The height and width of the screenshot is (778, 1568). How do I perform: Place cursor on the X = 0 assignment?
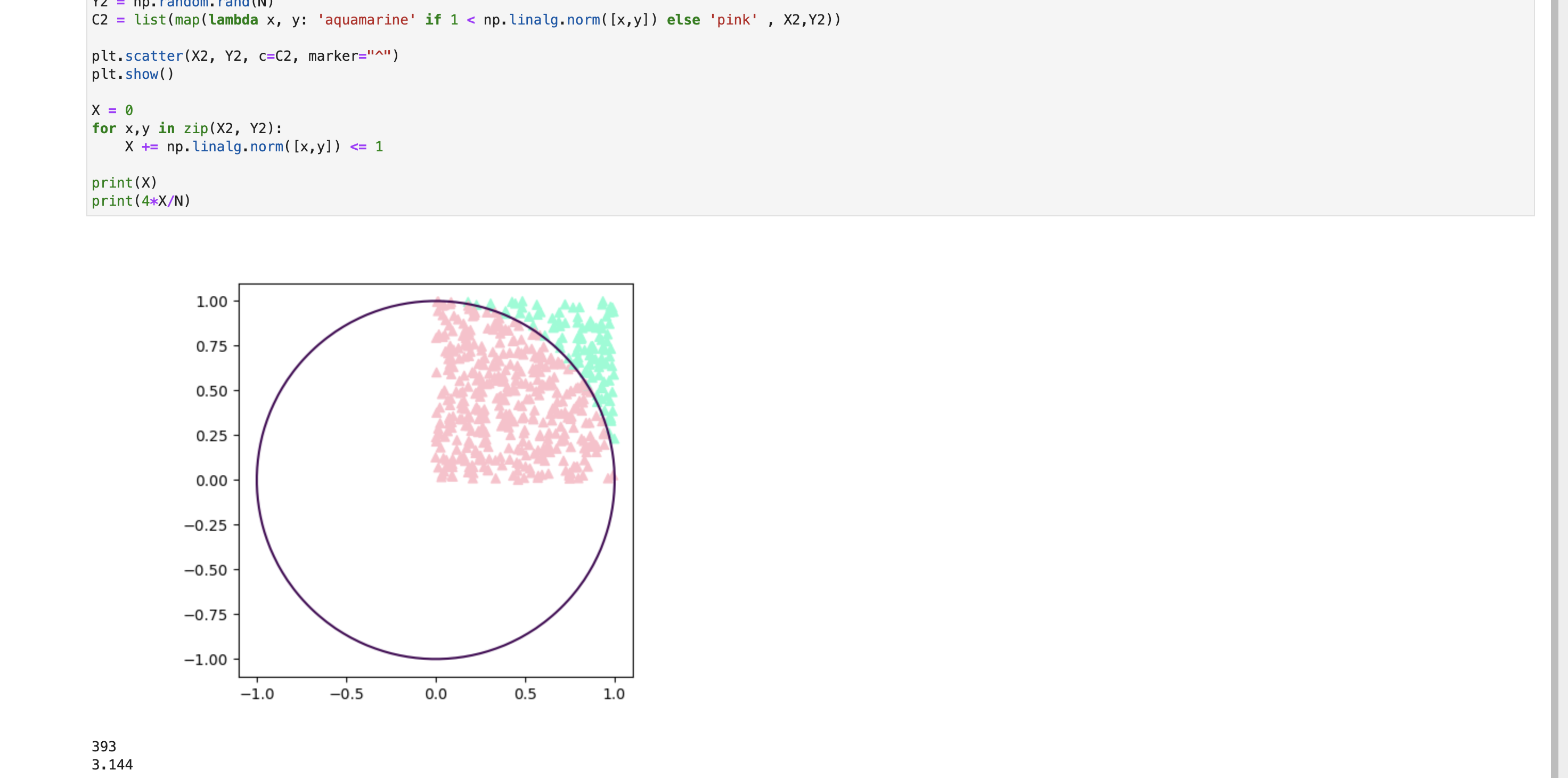pos(112,110)
